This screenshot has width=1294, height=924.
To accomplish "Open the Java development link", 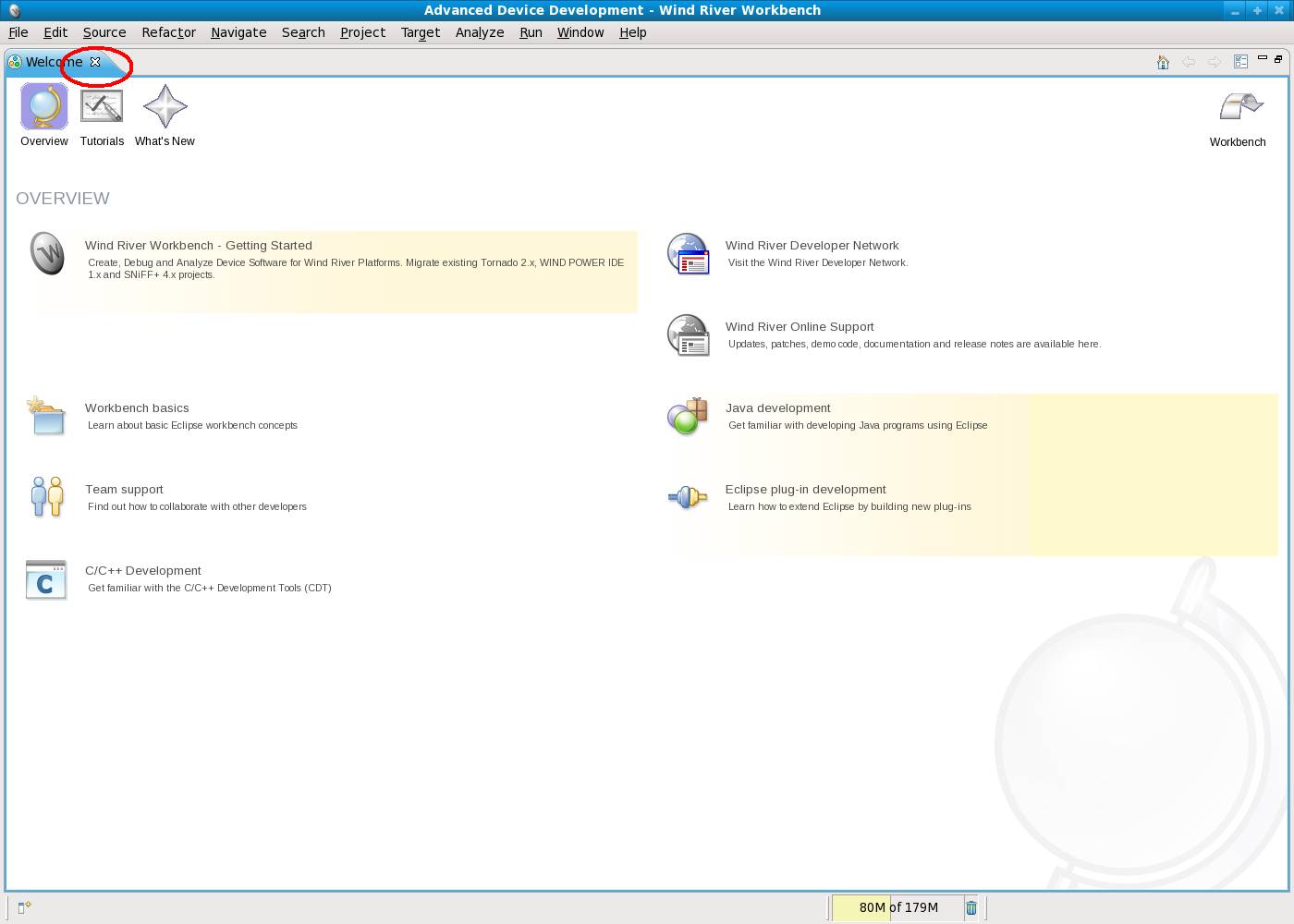I will [x=778, y=408].
